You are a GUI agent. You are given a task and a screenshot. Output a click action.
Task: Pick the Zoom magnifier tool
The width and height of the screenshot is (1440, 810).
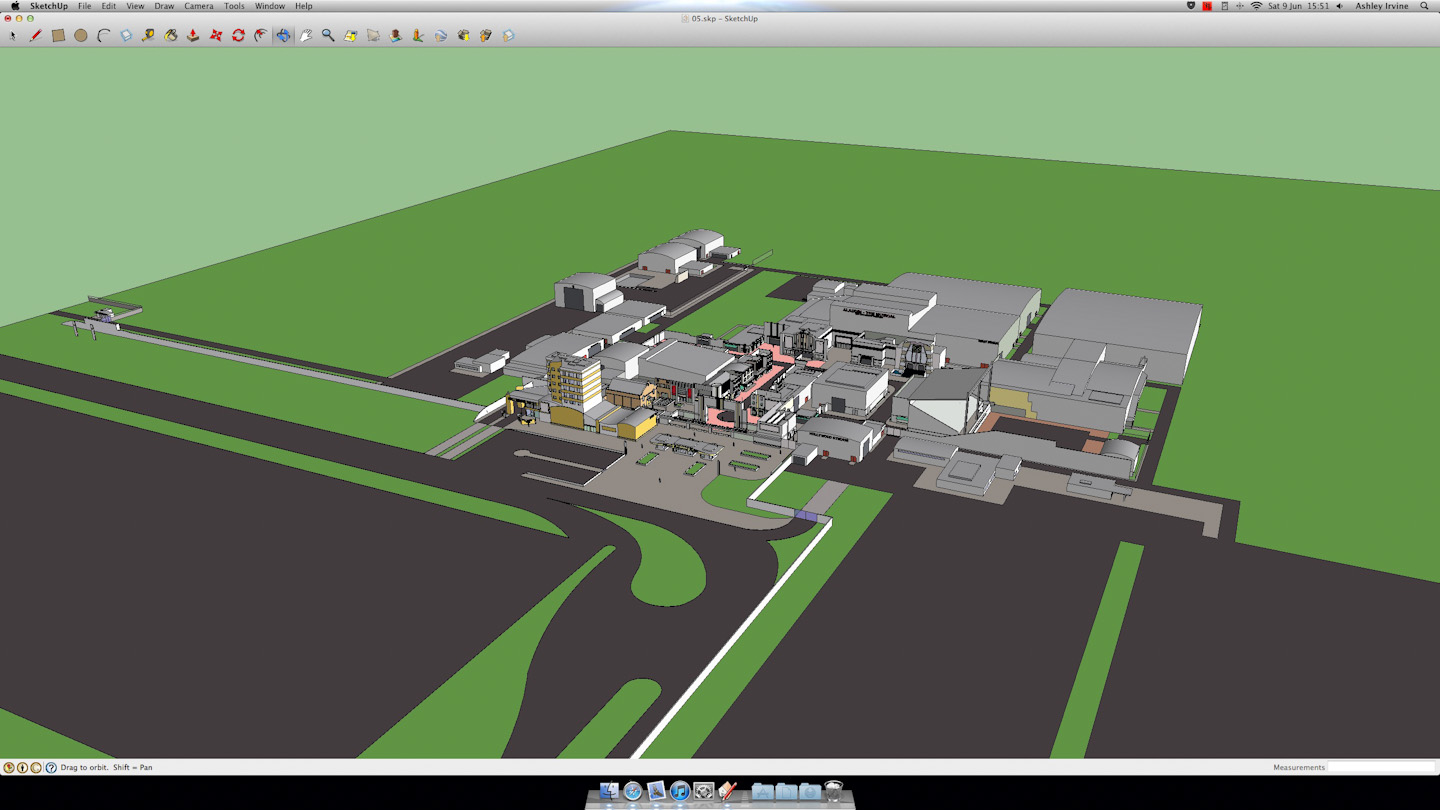pos(328,35)
